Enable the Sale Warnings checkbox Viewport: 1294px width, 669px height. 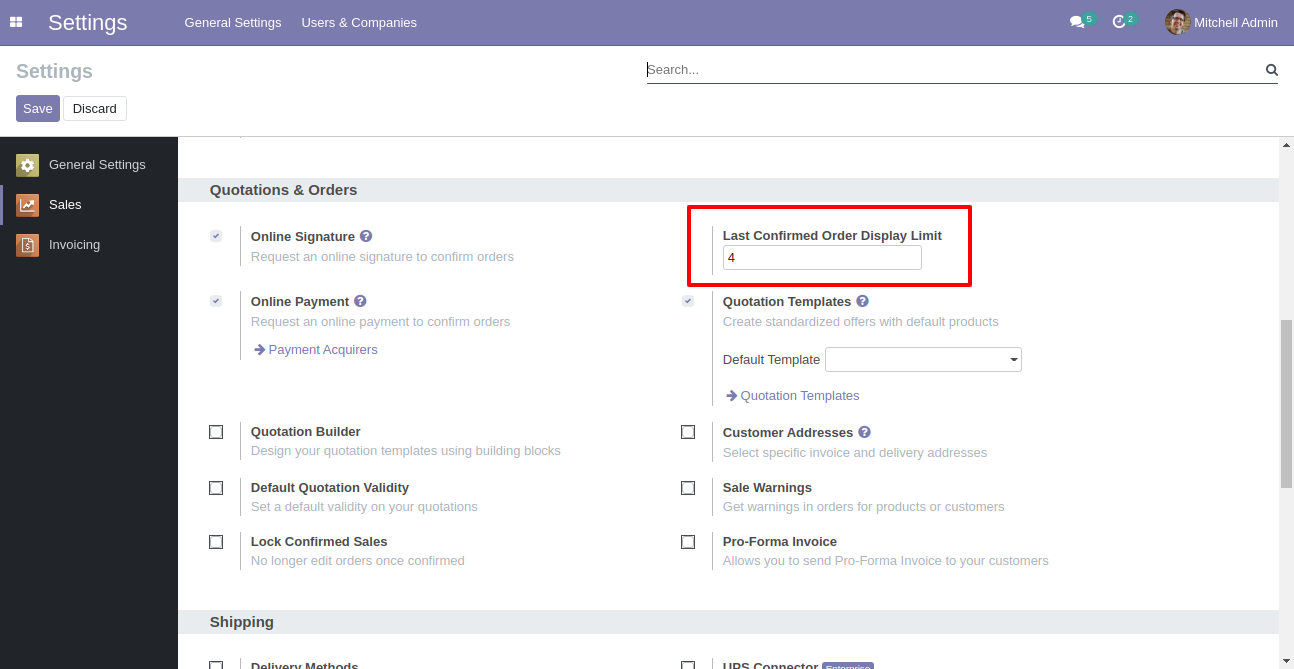pos(688,488)
